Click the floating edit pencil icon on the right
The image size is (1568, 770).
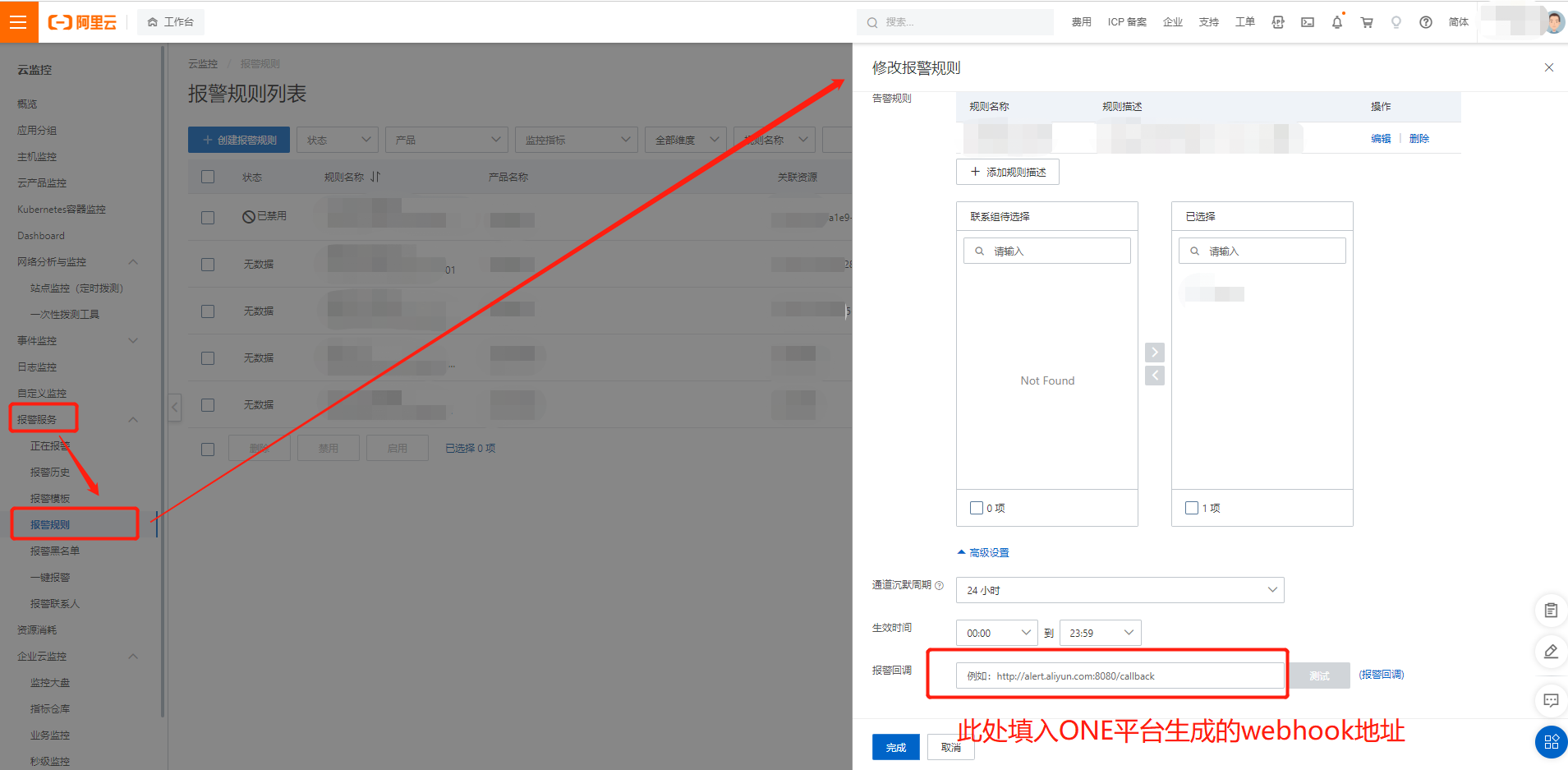coord(1550,652)
